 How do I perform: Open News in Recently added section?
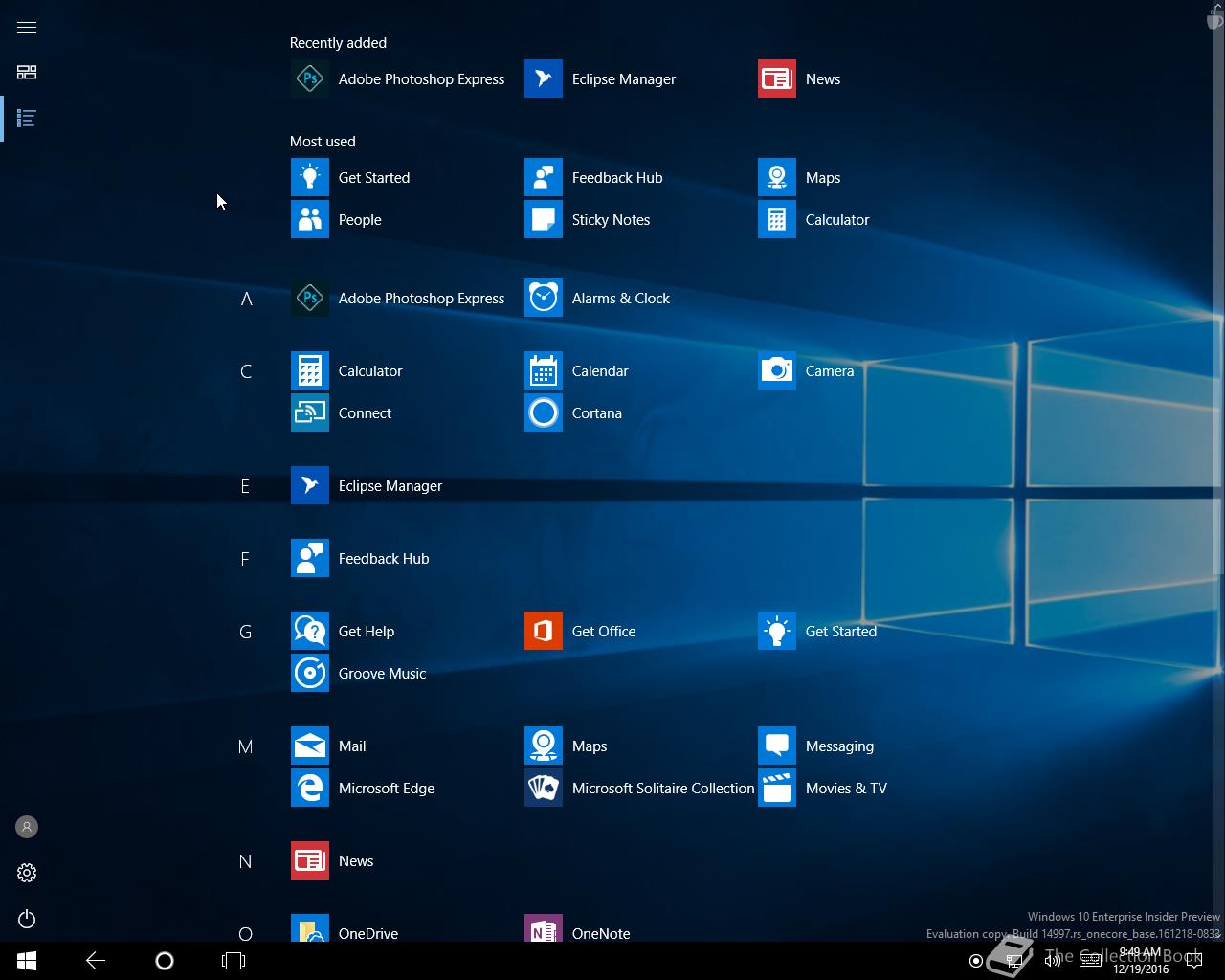pos(800,78)
